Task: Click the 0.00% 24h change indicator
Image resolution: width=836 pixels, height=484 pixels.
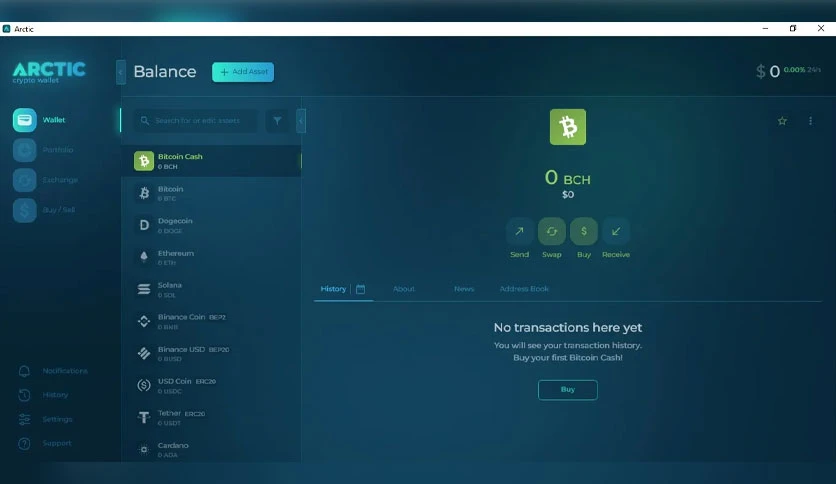Action: pyautogui.click(x=802, y=70)
